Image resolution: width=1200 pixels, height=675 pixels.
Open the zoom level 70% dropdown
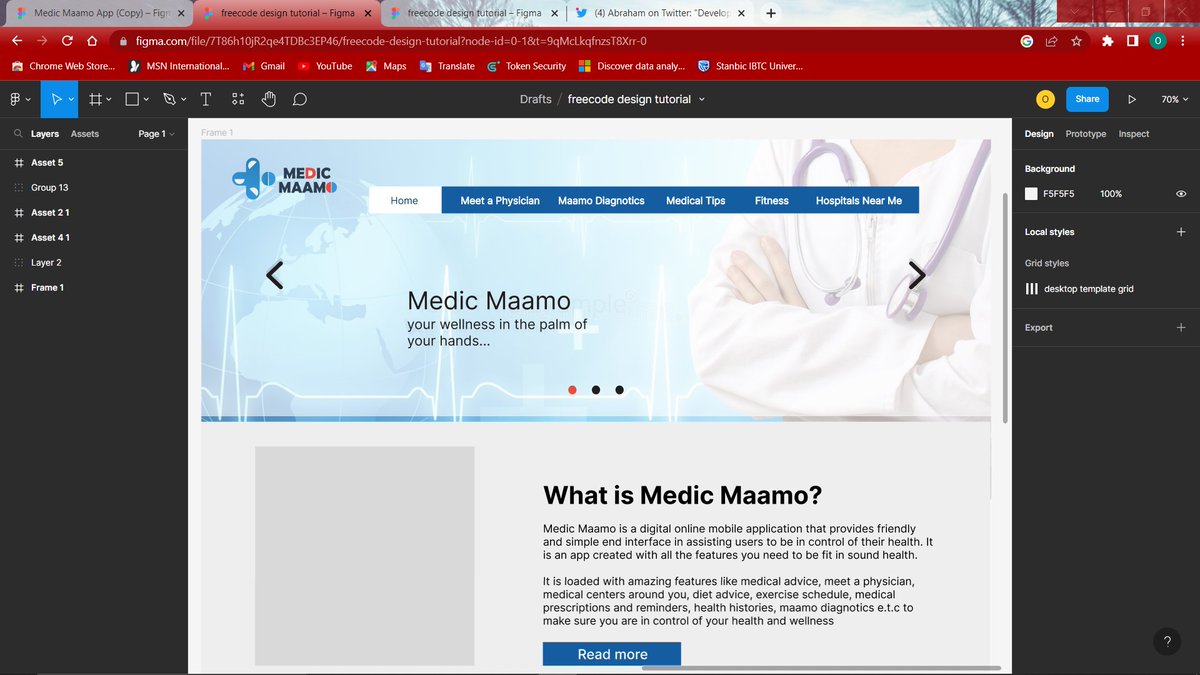(x=1175, y=99)
